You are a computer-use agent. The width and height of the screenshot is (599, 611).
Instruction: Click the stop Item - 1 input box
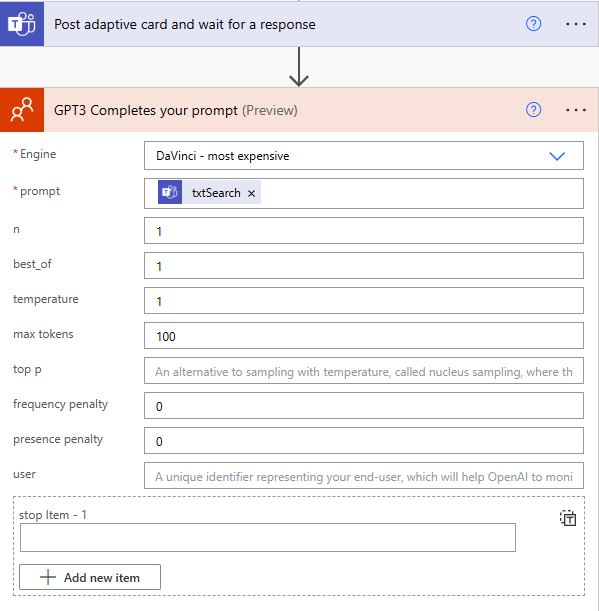pos(268,537)
